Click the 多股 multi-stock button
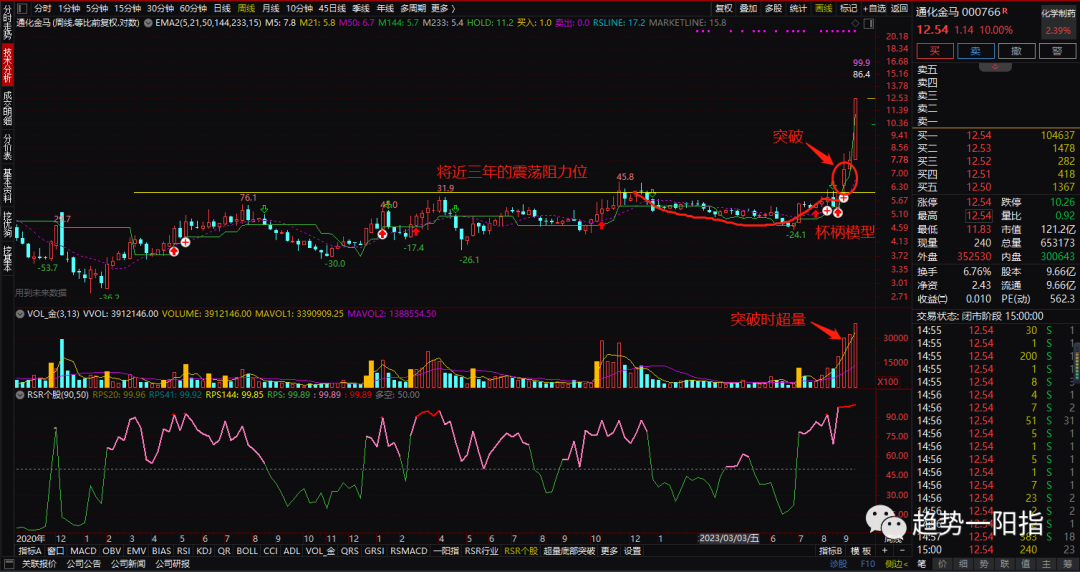Viewport: 1080px width, 572px height. (x=773, y=8)
